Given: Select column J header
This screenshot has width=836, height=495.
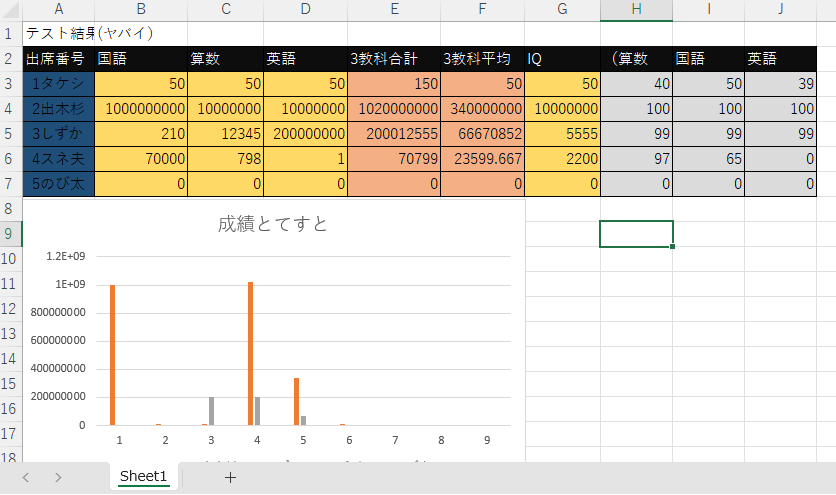Looking at the screenshot, I should 781,9.
